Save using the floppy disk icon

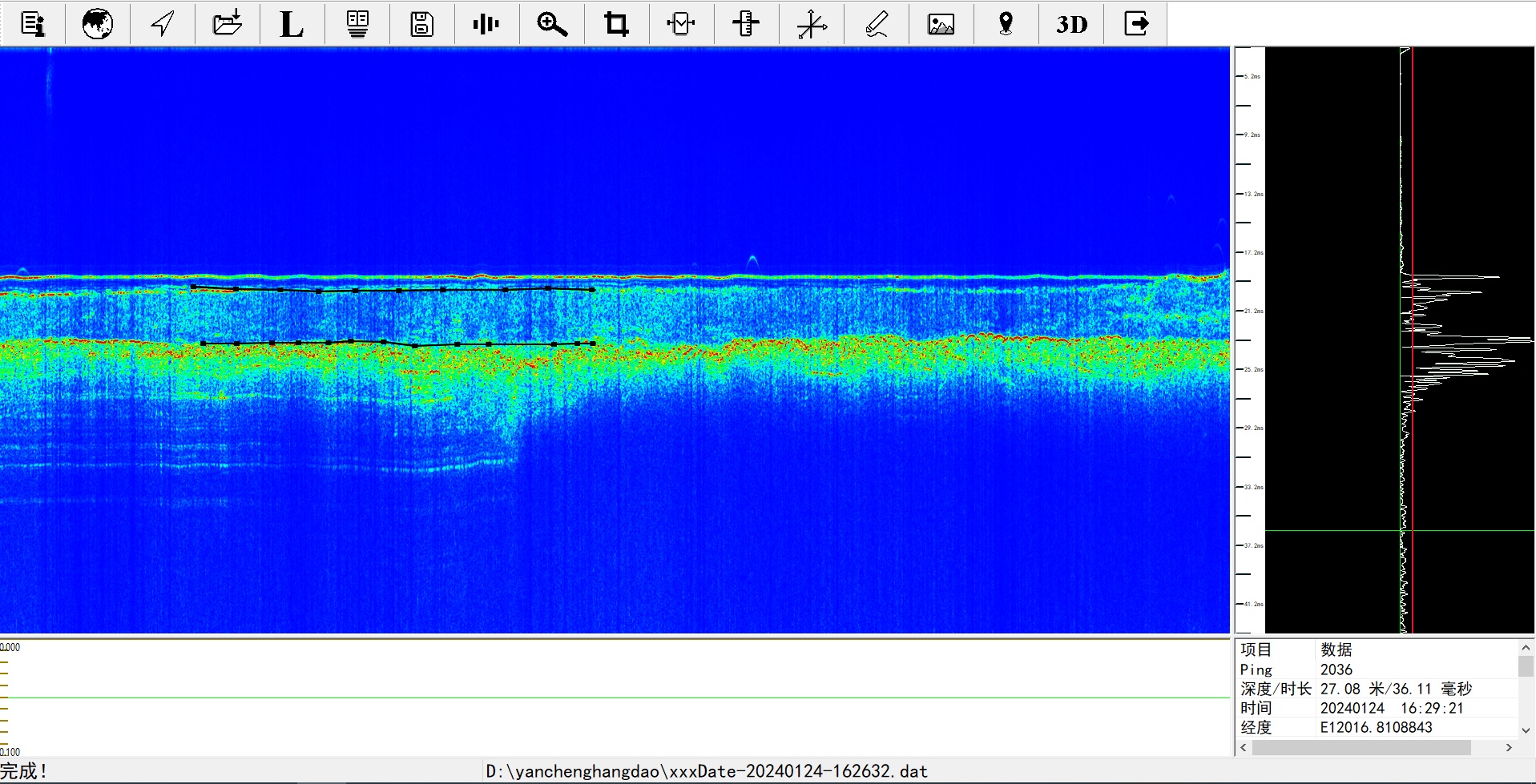click(421, 24)
